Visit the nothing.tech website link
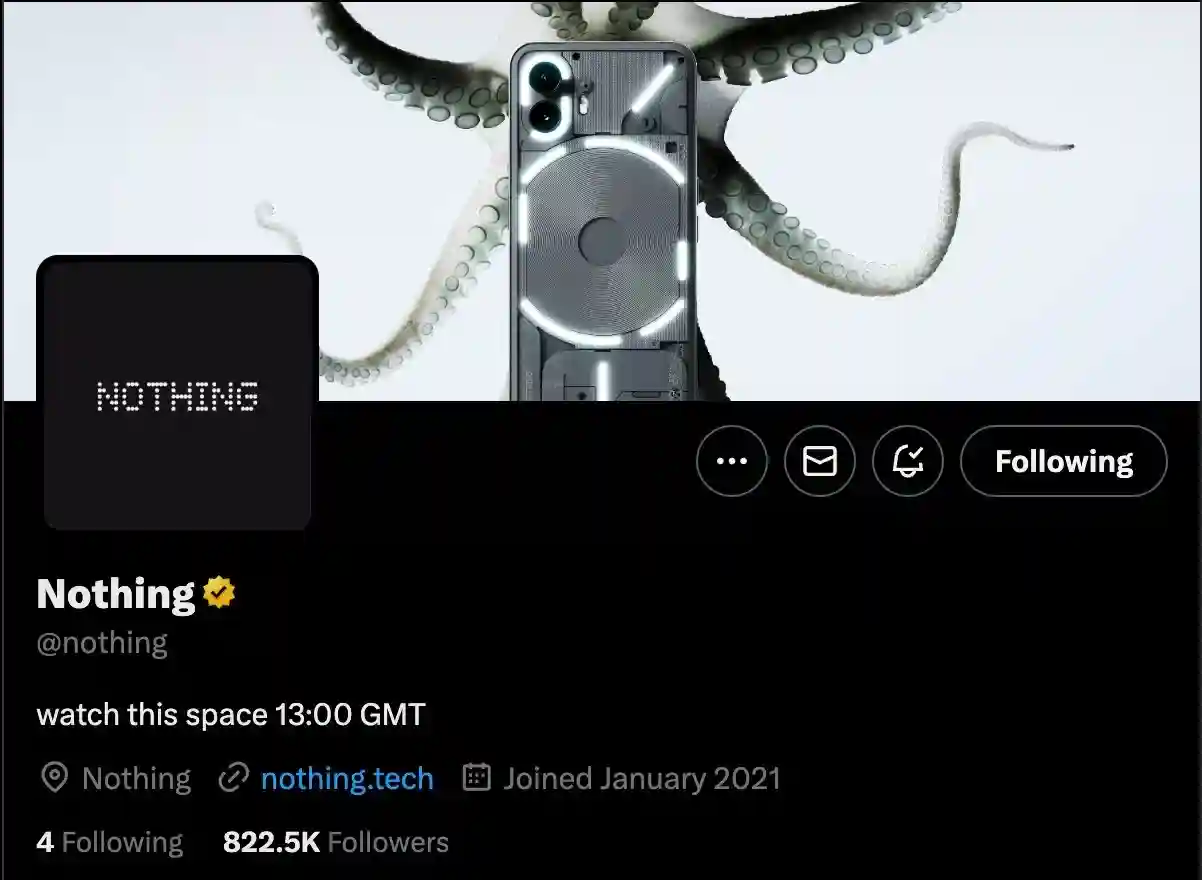Viewport: 1202px width, 880px height. point(347,778)
